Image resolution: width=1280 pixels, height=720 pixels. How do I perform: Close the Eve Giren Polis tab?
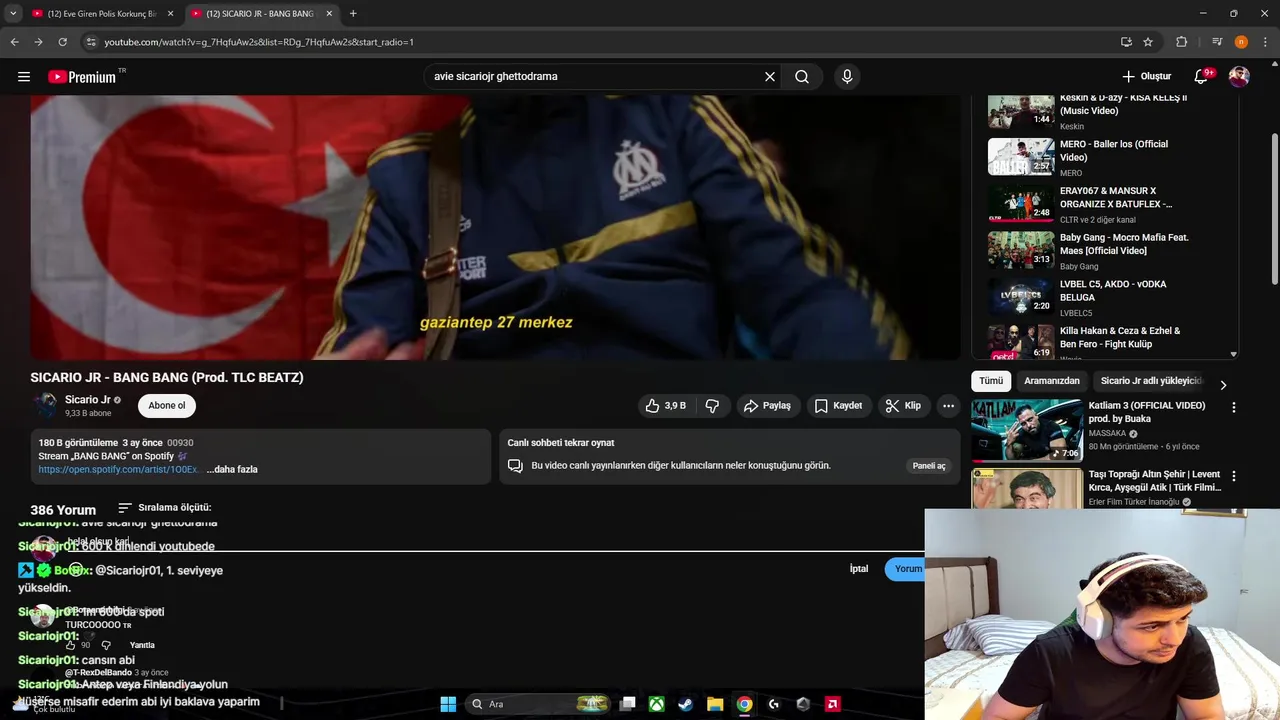pyautogui.click(x=170, y=13)
